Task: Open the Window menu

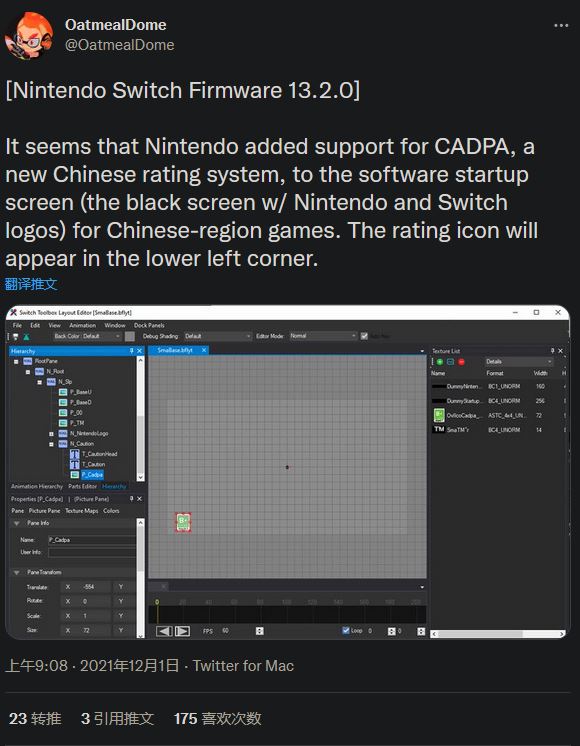Action: pyautogui.click(x=115, y=325)
